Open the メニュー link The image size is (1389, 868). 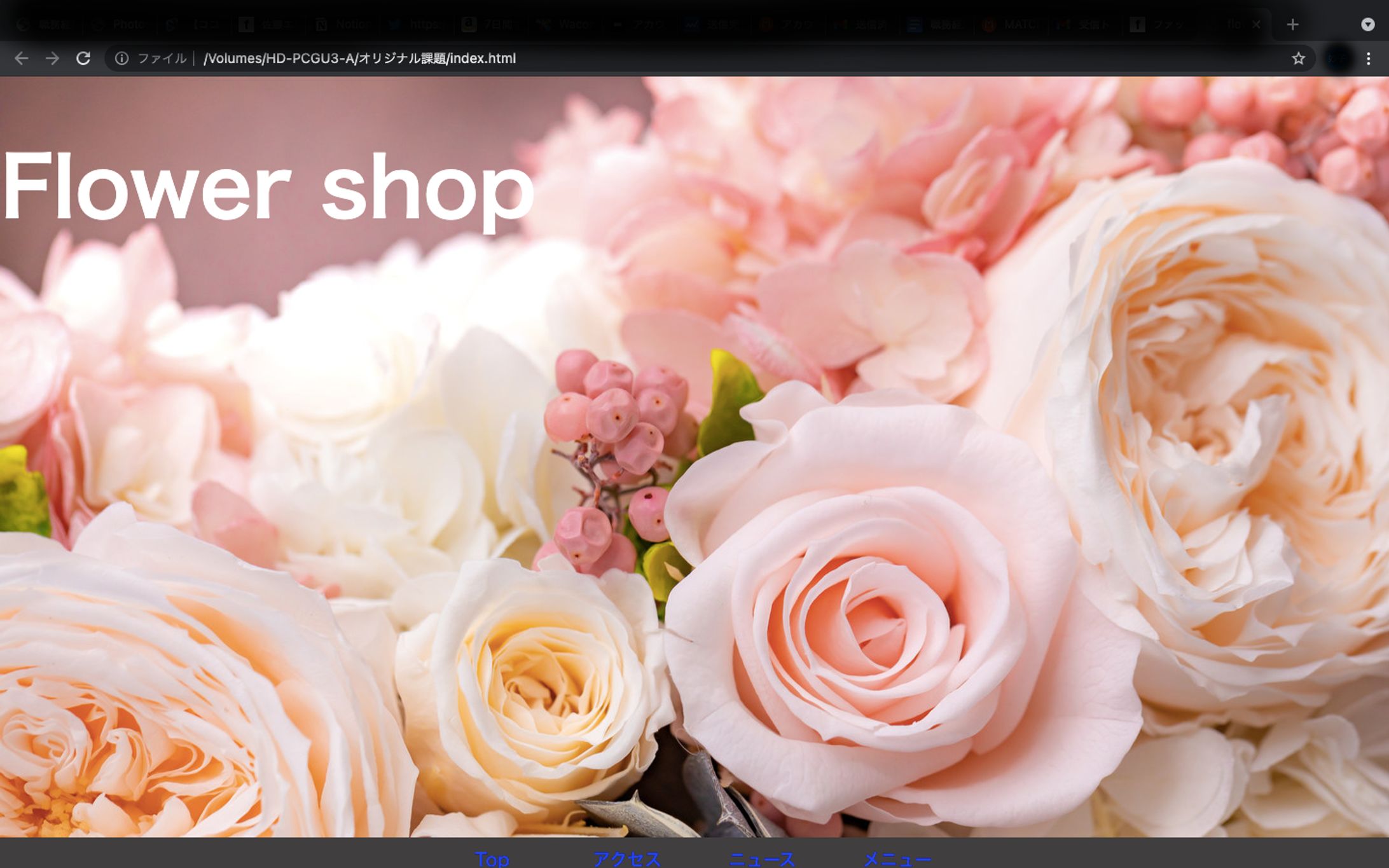(x=897, y=858)
